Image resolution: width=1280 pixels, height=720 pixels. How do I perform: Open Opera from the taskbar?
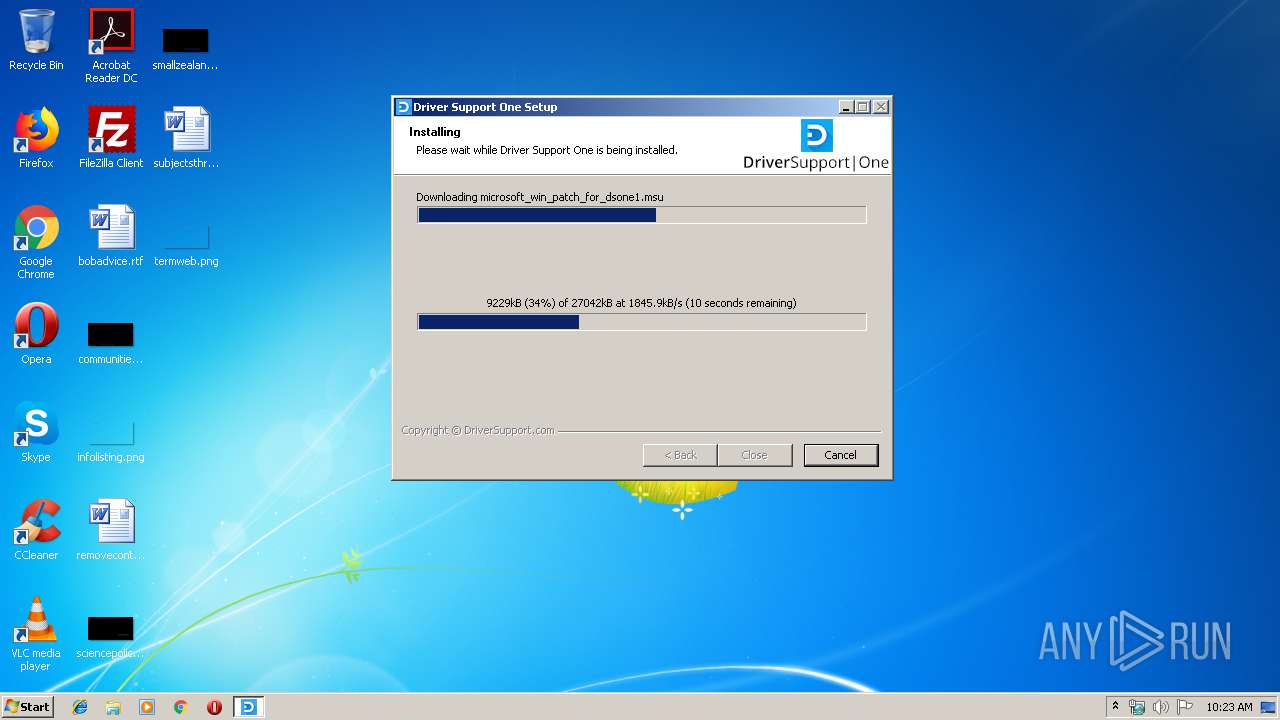214,707
